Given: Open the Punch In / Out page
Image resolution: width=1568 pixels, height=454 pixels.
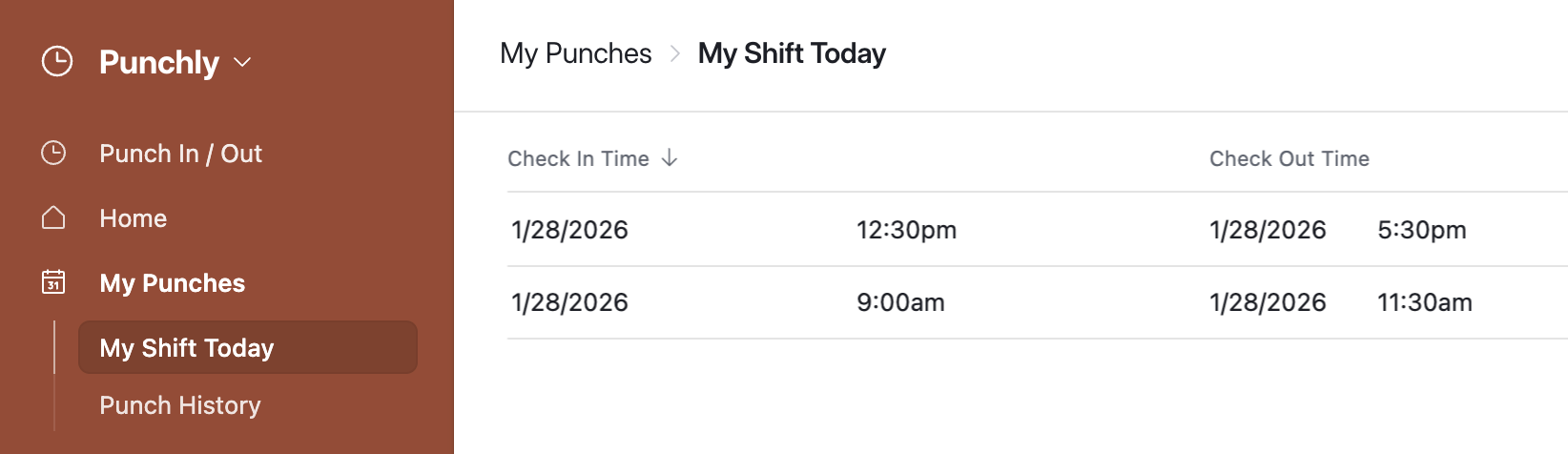Looking at the screenshot, I should tap(180, 154).
